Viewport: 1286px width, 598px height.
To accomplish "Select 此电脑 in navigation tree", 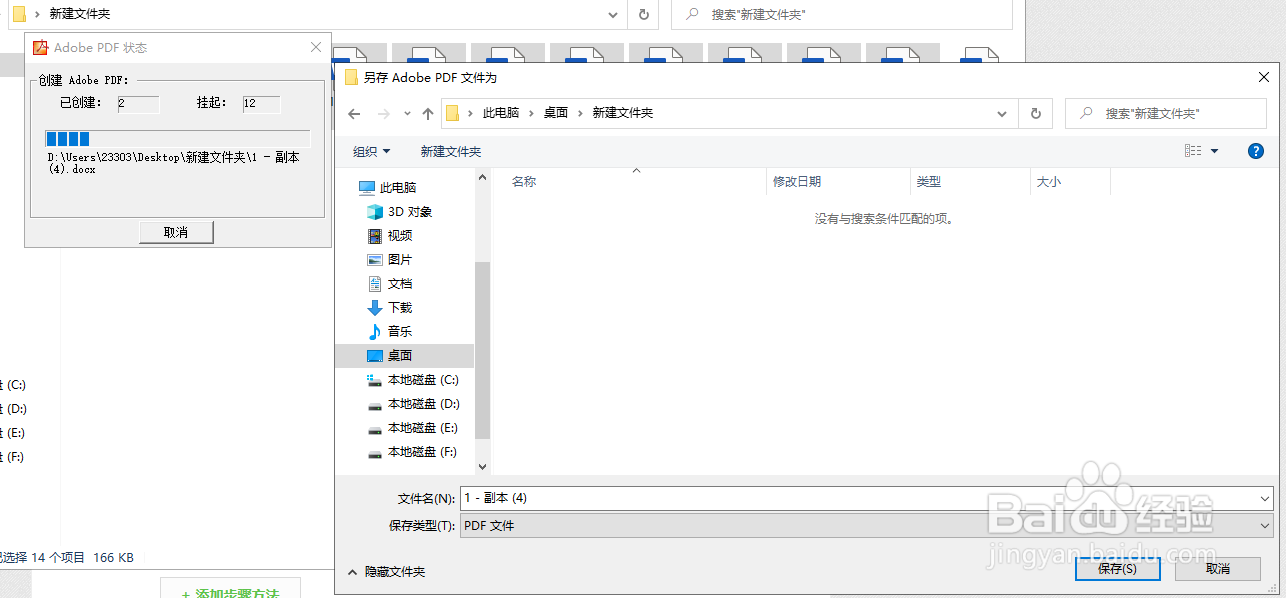I will tap(388, 188).
